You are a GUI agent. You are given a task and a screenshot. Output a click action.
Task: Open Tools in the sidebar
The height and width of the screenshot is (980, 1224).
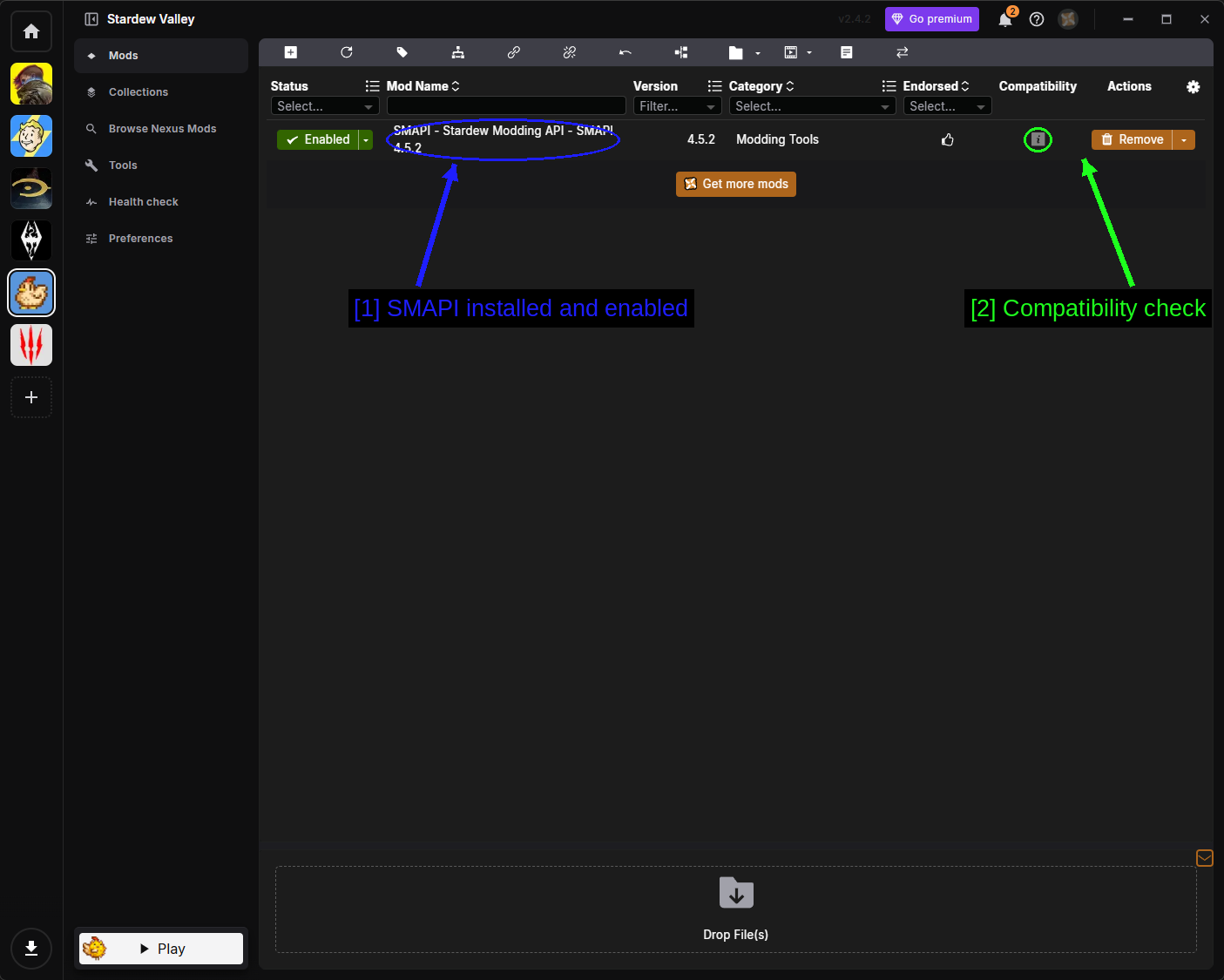pyautogui.click(x=161, y=166)
